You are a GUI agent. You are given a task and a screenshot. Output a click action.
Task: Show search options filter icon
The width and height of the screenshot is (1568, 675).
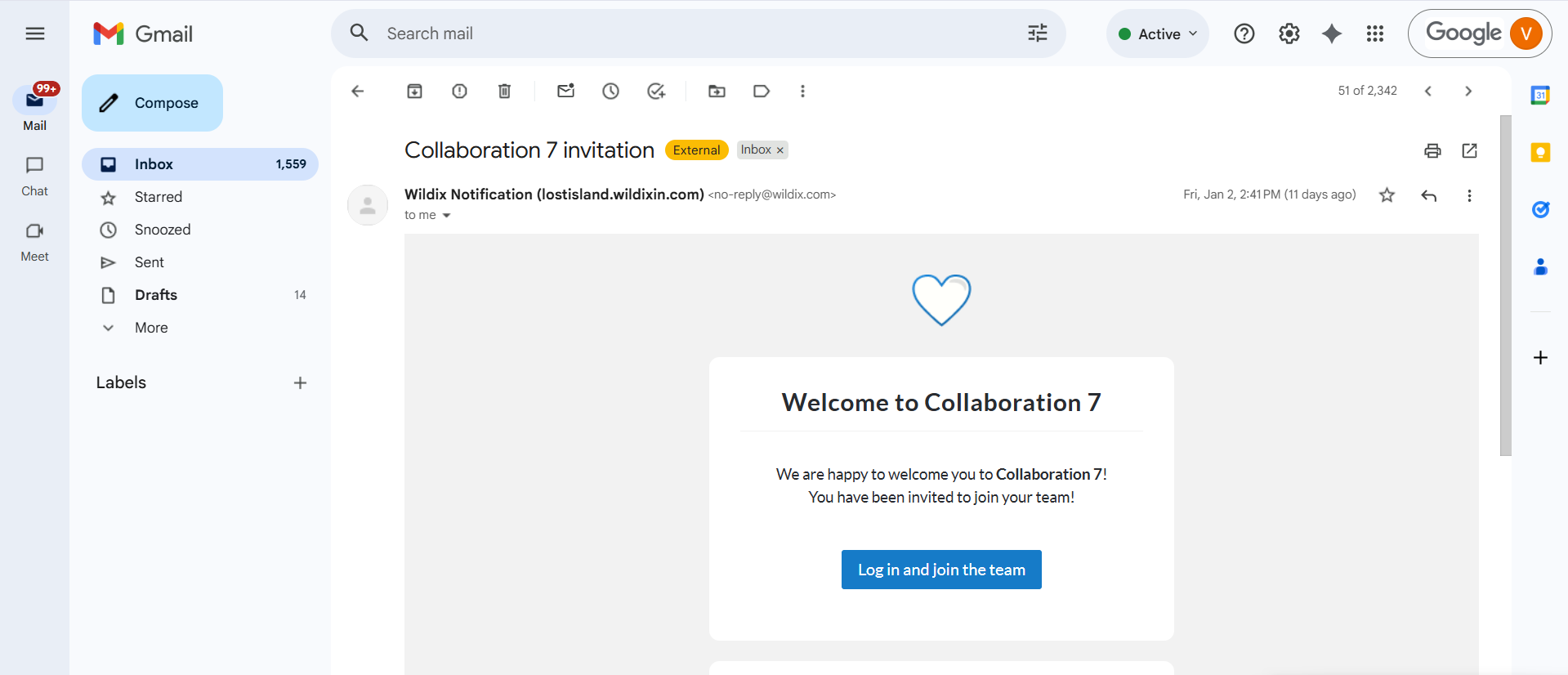click(1038, 34)
